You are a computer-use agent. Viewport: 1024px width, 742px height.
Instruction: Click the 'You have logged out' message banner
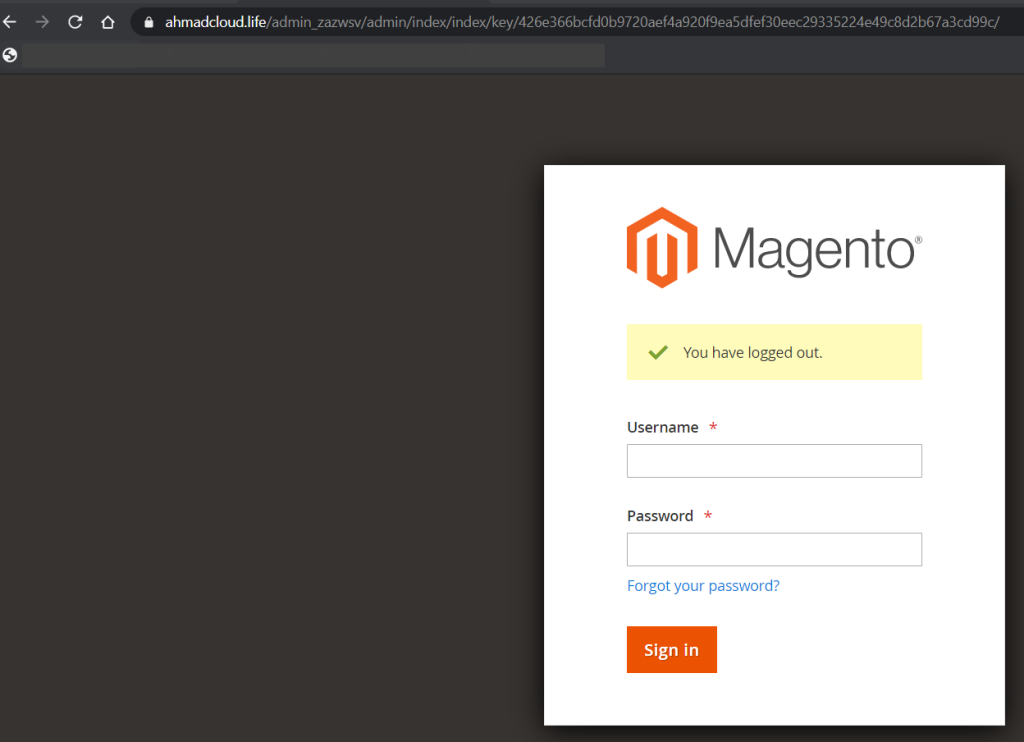773,352
